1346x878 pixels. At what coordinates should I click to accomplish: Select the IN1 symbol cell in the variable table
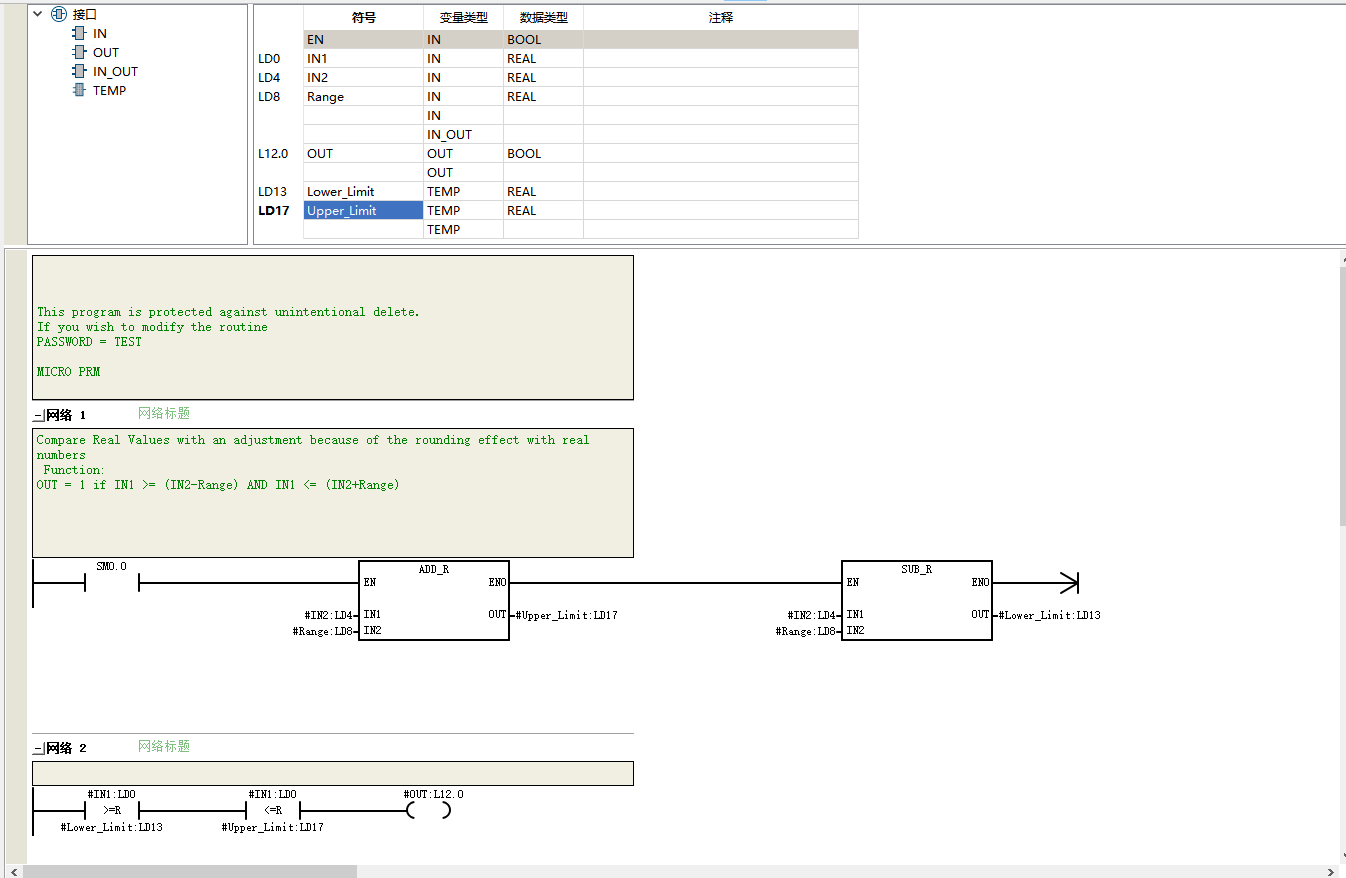click(x=363, y=59)
